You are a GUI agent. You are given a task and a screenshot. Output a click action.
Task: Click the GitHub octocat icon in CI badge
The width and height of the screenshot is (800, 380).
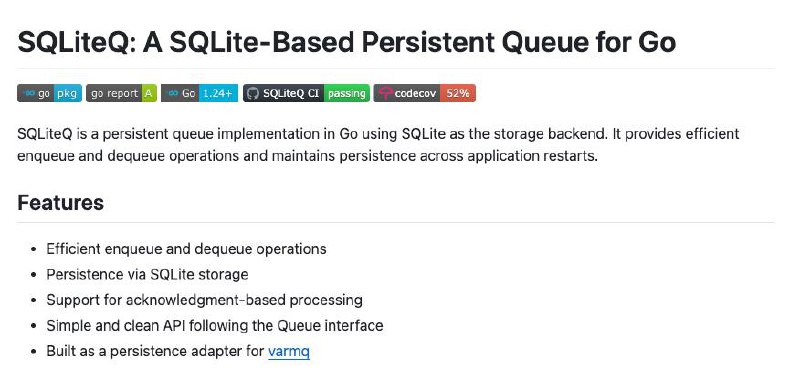click(x=252, y=93)
